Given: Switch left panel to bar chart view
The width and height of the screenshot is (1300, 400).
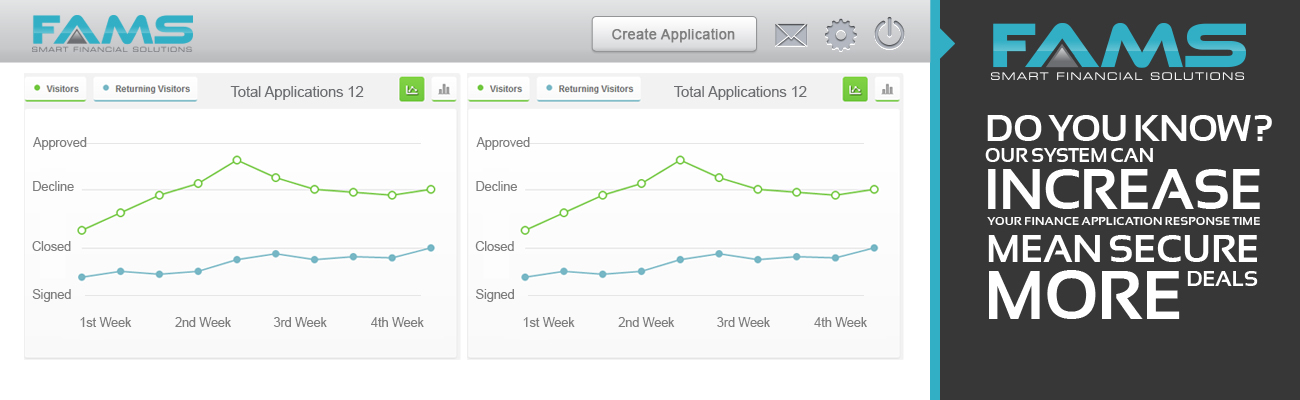Looking at the screenshot, I should (443, 89).
